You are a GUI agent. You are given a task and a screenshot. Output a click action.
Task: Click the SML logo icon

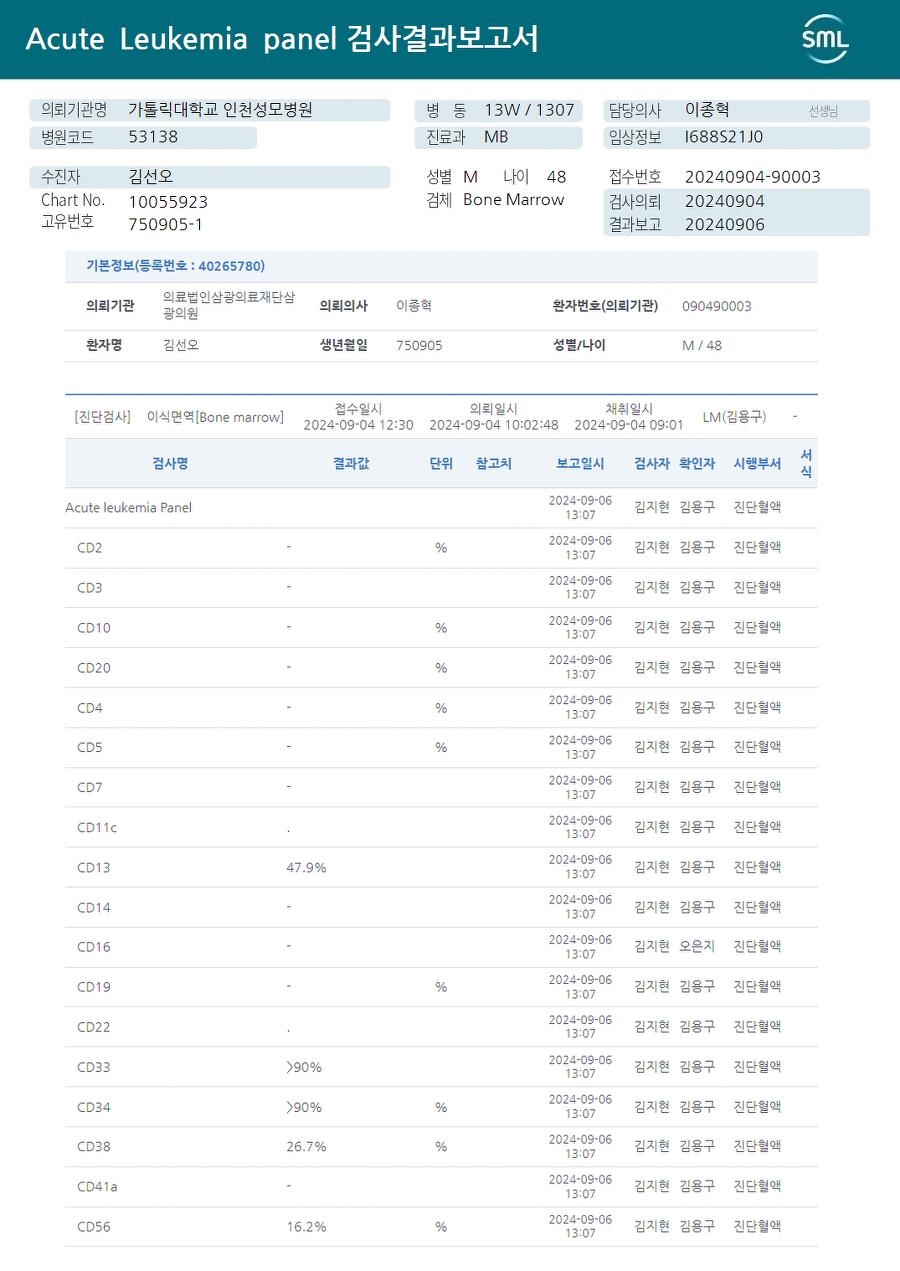point(825,39)
